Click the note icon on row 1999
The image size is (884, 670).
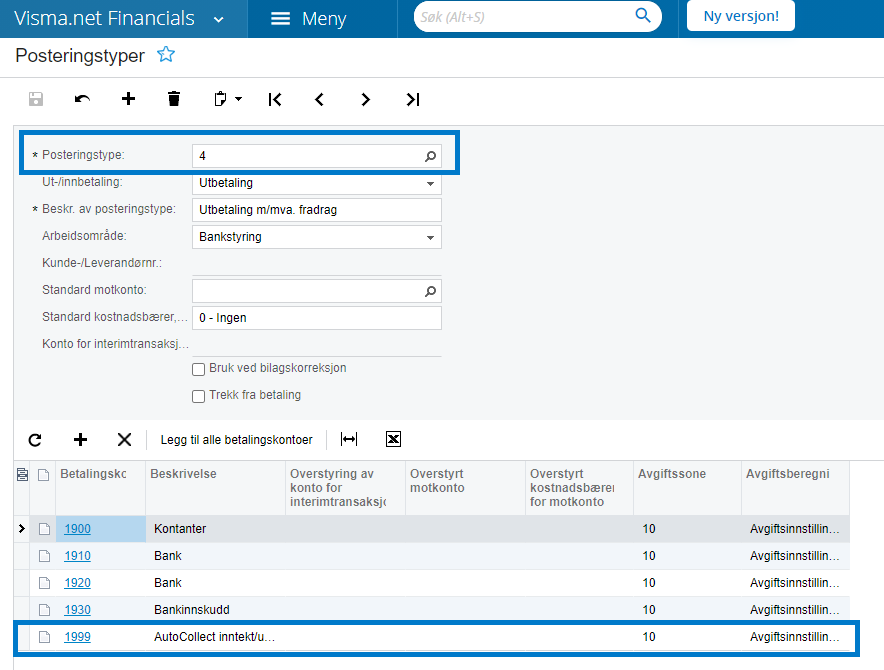tap(44, 637)
